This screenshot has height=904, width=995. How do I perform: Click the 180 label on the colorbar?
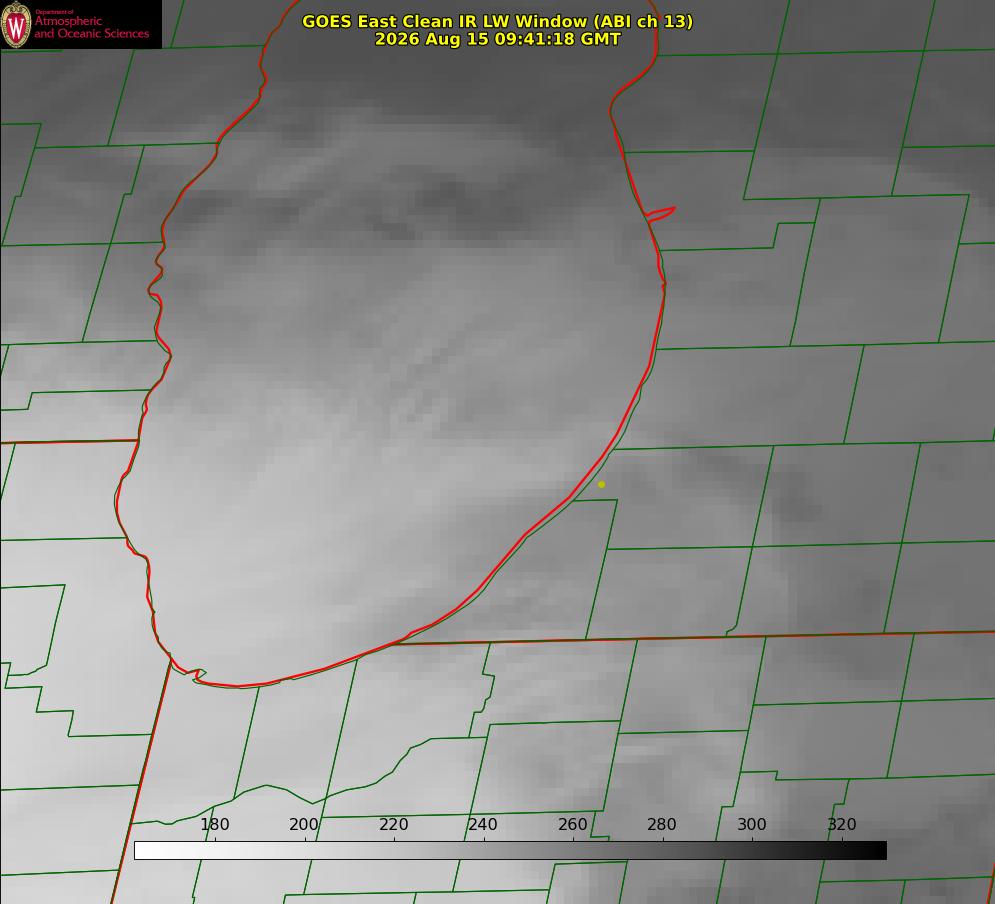(x=214, y=824)
